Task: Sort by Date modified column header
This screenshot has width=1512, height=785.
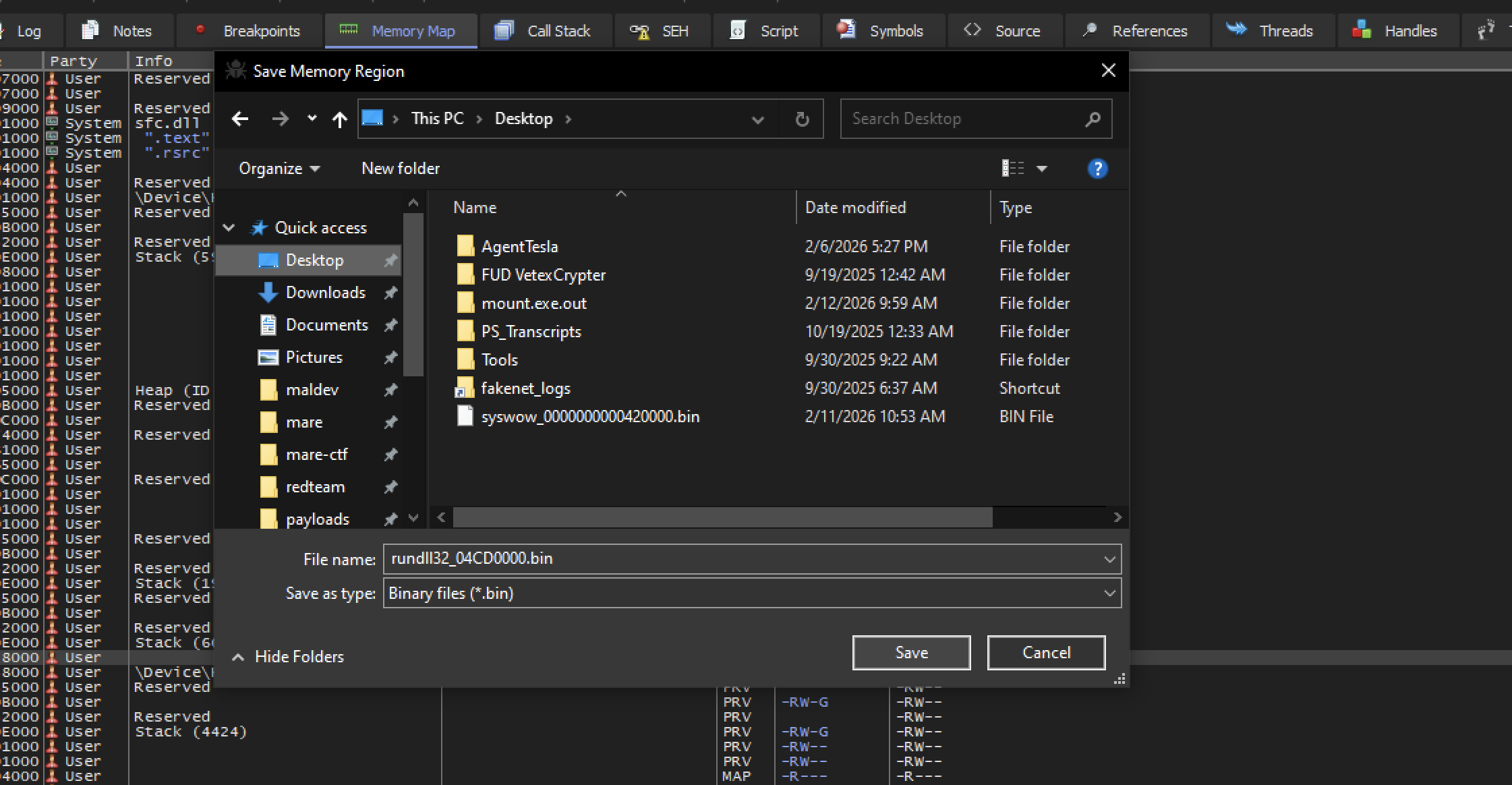Action: [855, 208]
